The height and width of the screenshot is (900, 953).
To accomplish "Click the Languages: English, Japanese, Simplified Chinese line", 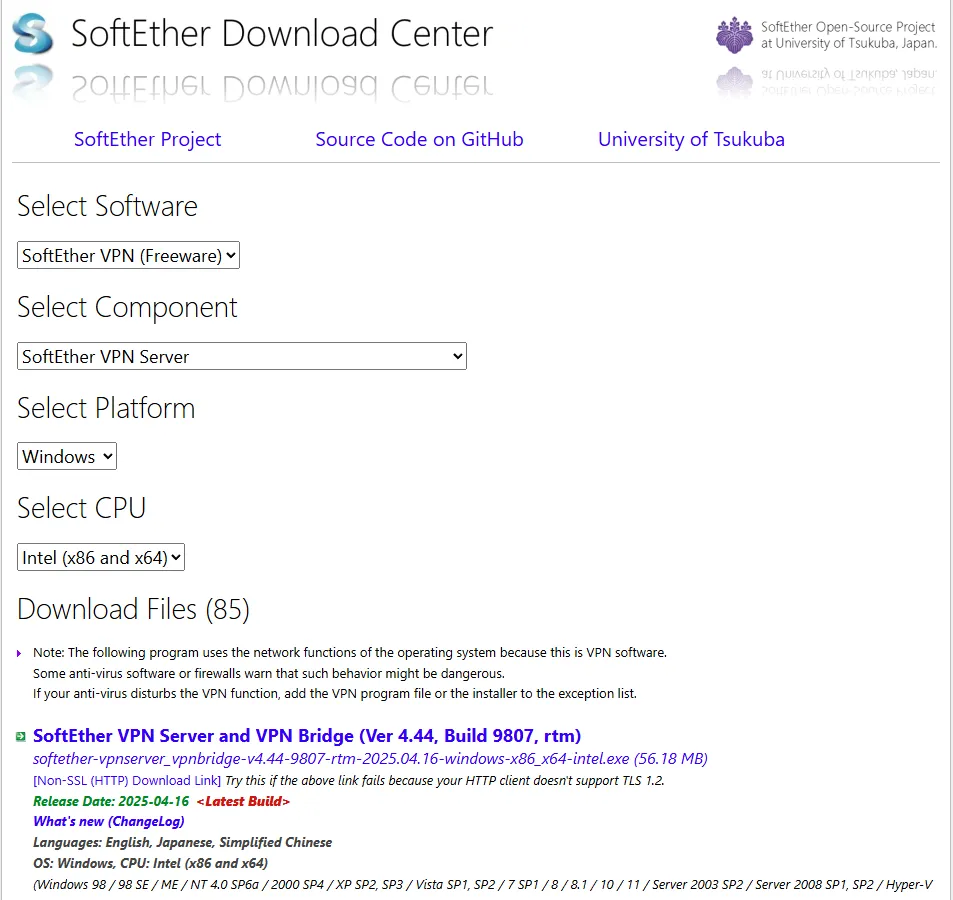I will 182,842.
